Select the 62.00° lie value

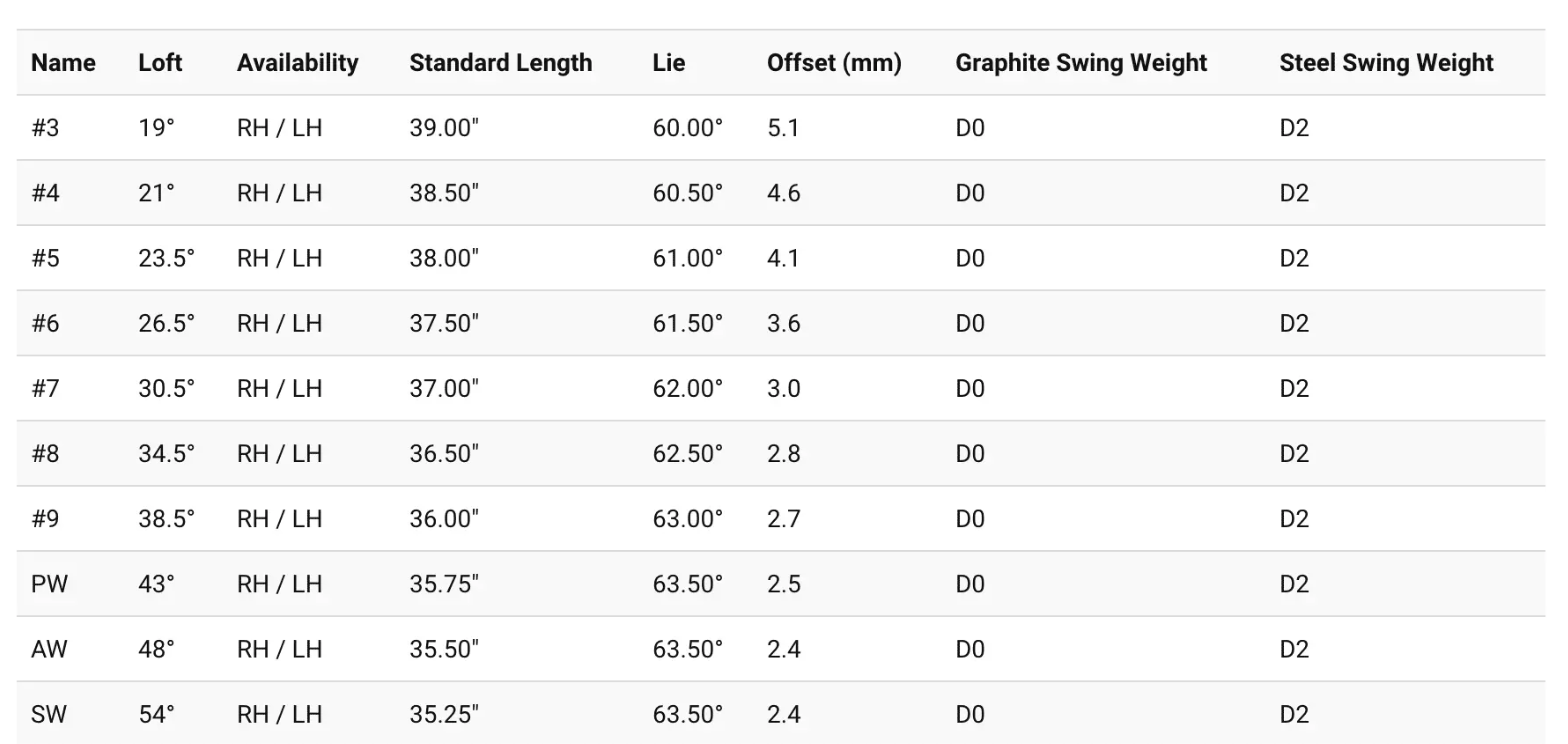[x=687, y=388]
